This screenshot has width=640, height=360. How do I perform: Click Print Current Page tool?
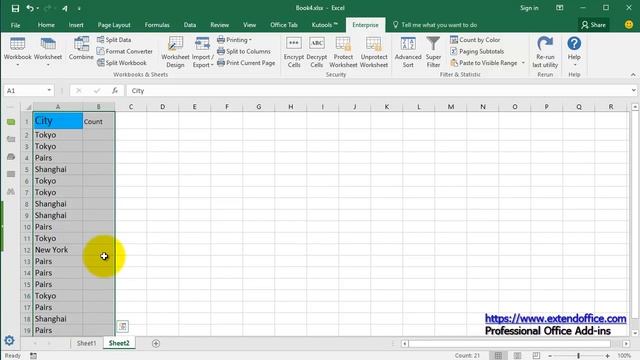point(246,63)
